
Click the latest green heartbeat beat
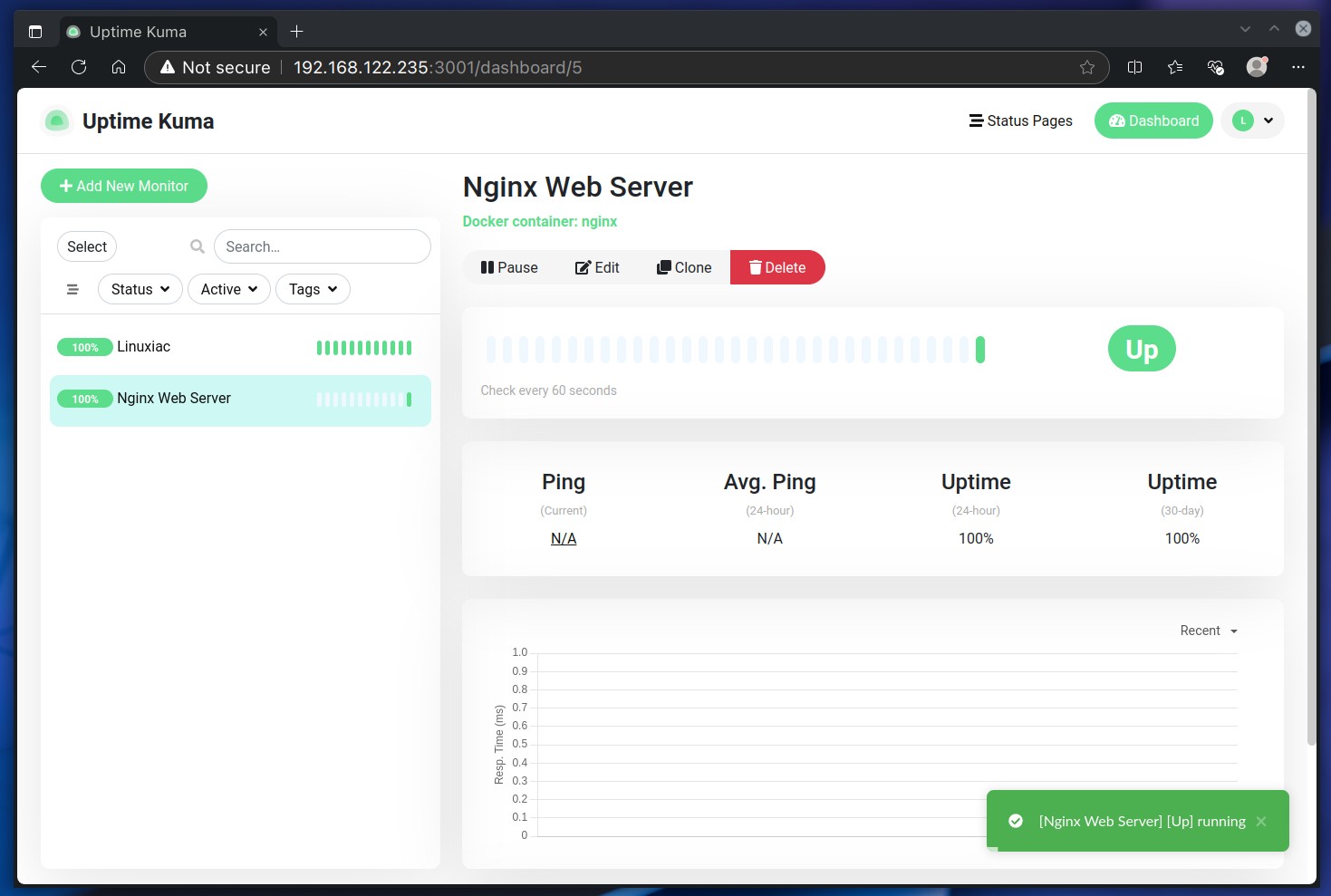pos(979,350)
